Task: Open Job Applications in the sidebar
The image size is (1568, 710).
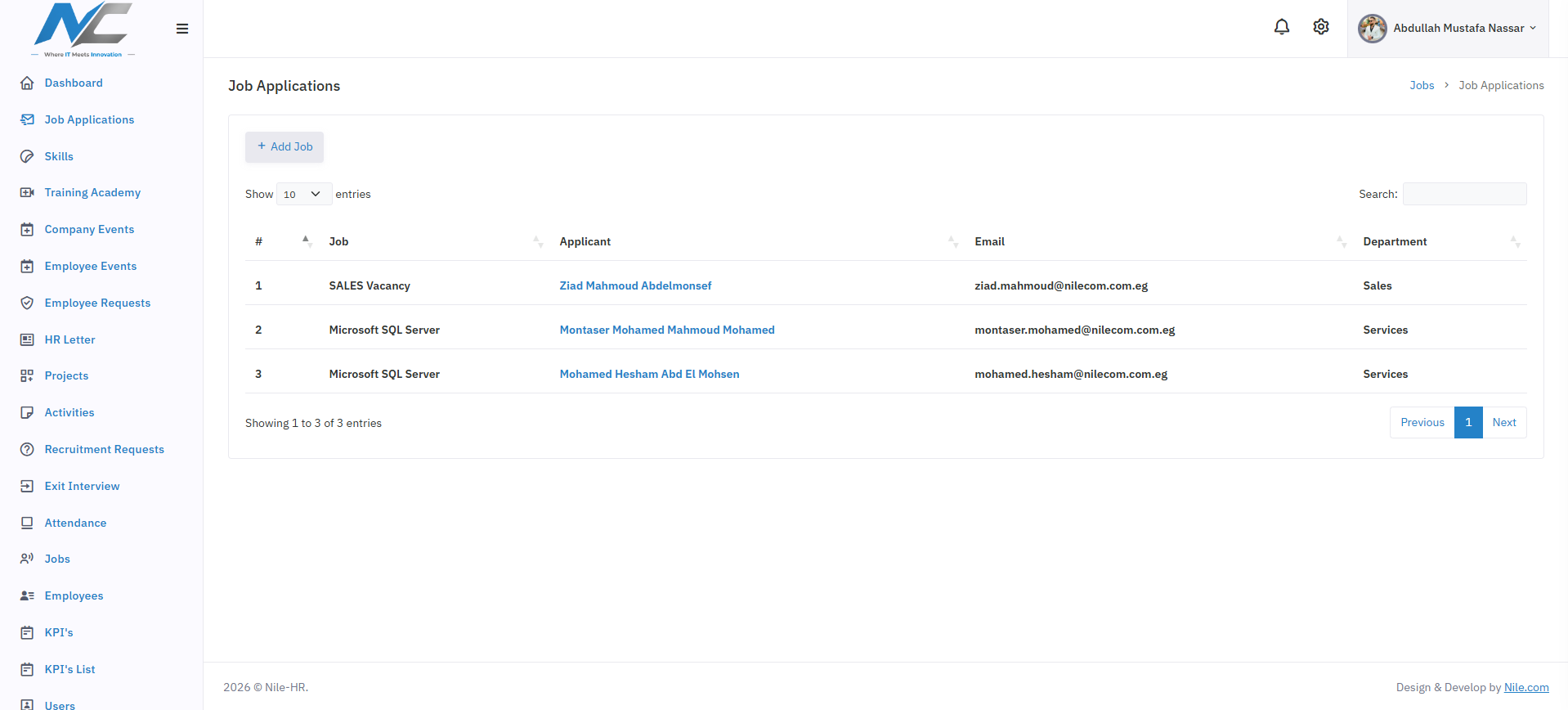Action: pyautogui.click(x=89, y=119)
